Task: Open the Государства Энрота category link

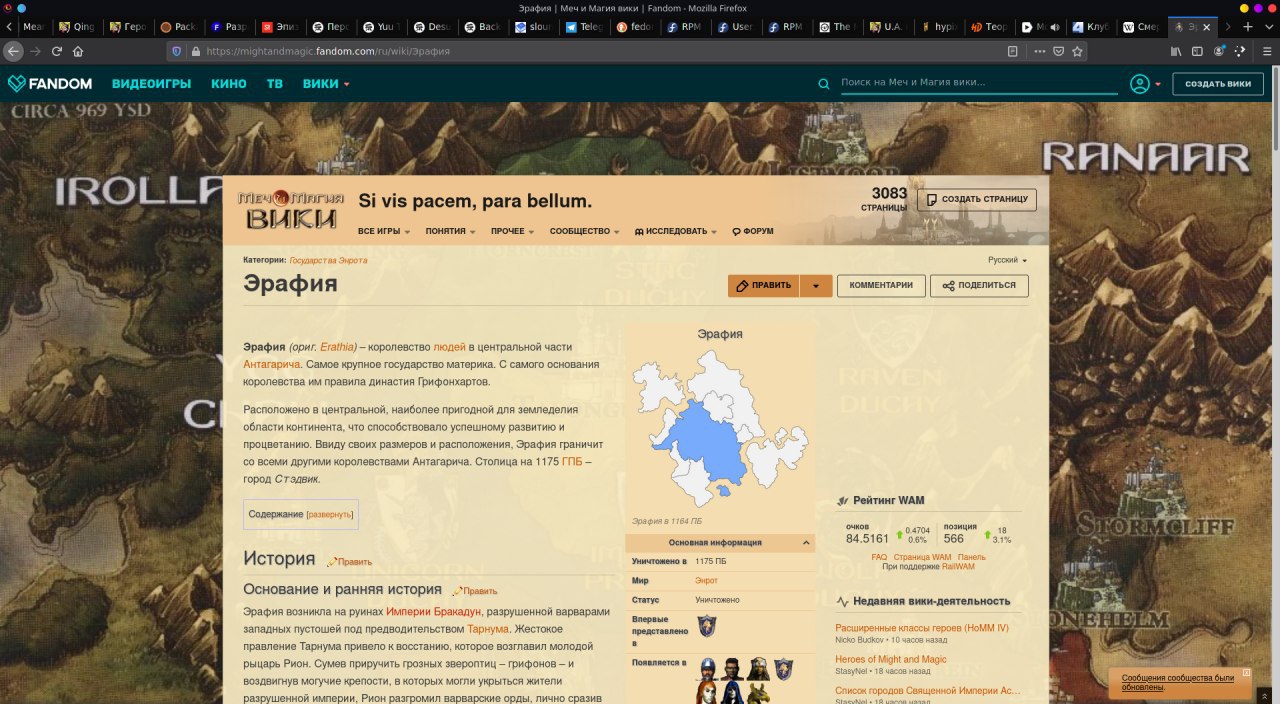Action: 328,260
